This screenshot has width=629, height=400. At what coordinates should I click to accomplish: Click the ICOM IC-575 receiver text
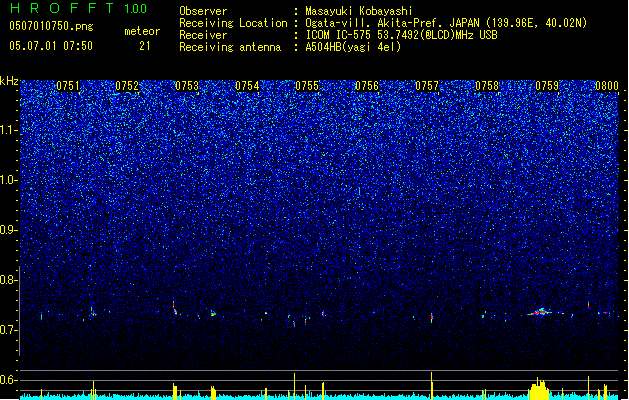click(x=401, y=35)
